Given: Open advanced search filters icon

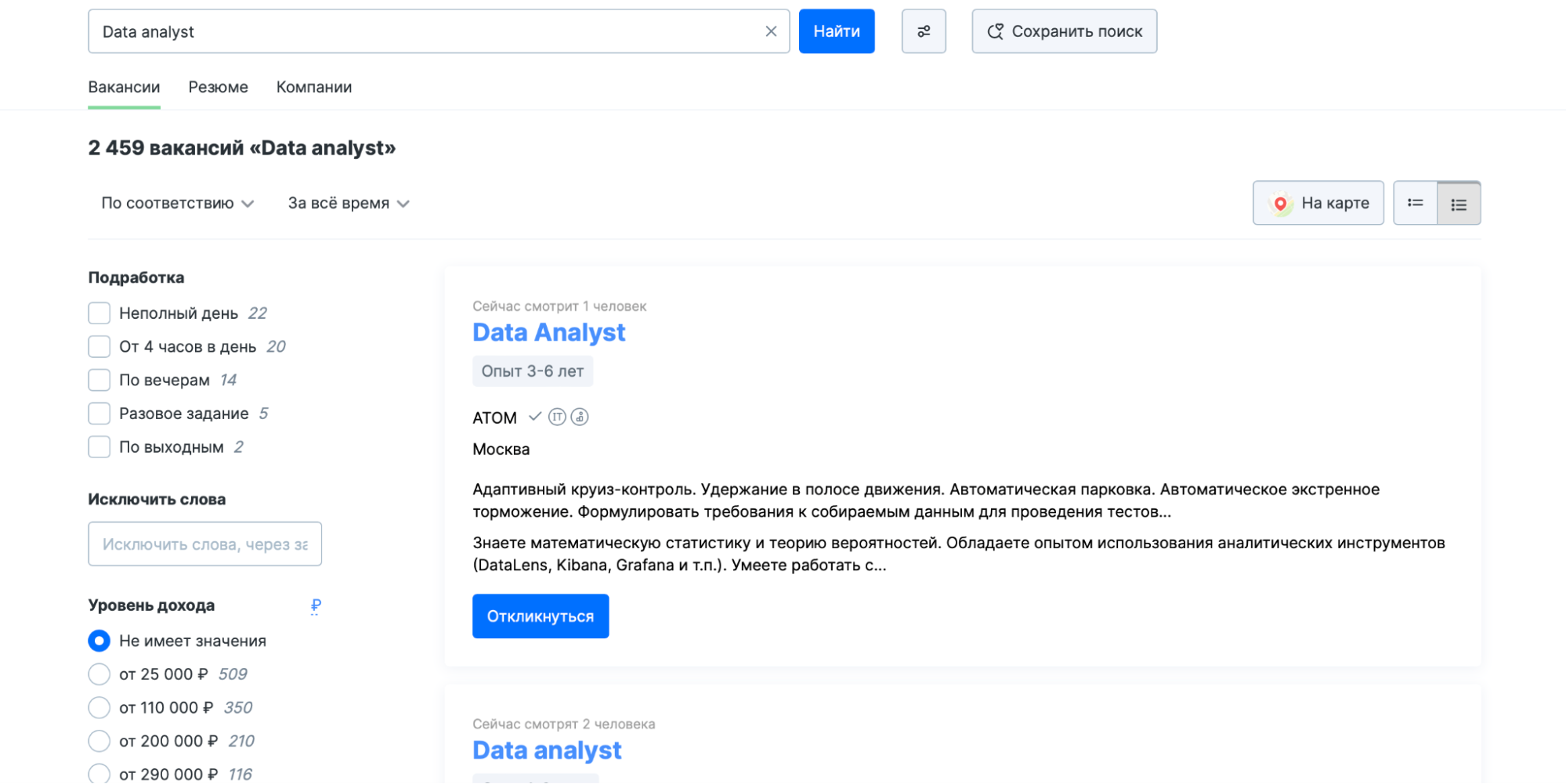Looking at the screenshot, I should pyautogui.click(x=924, y=31).
